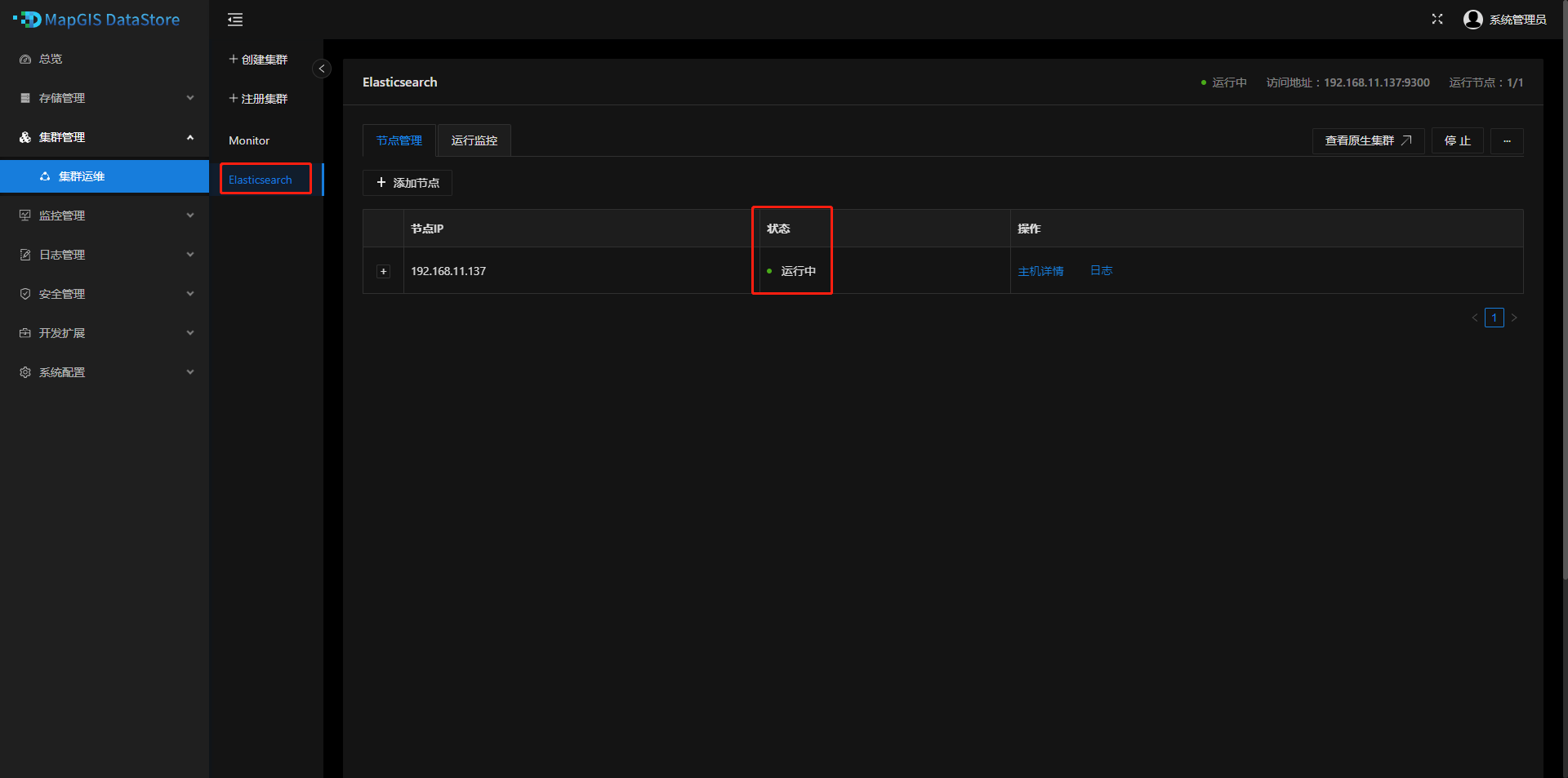Click the 操作 column header
The image size is (1568, 778).
pyautogui.click(x=1267, y=229)
